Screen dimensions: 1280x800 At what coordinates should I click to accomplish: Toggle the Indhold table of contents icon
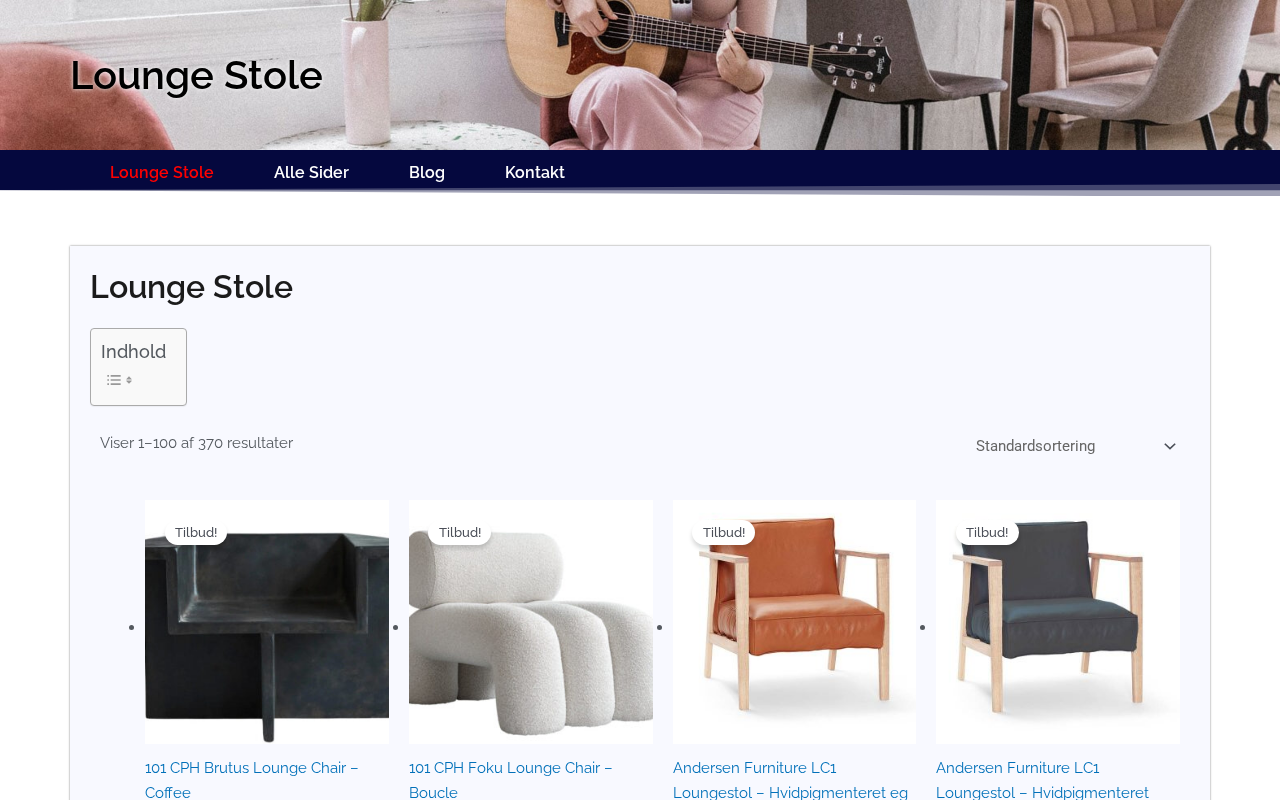(120, 380)
